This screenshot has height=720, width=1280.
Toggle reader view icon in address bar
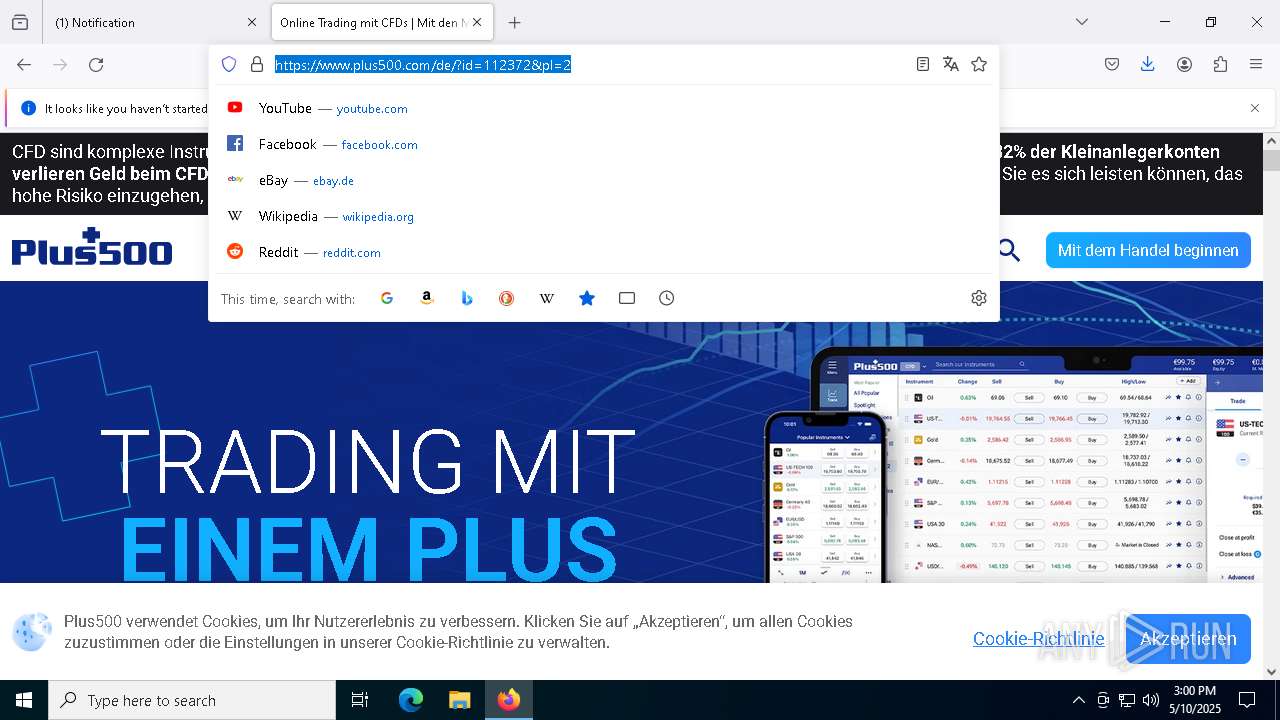[923, 64]
